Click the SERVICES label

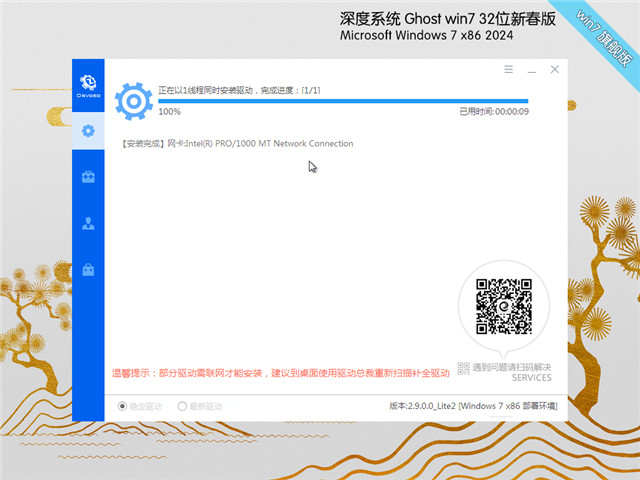point(531,378)
